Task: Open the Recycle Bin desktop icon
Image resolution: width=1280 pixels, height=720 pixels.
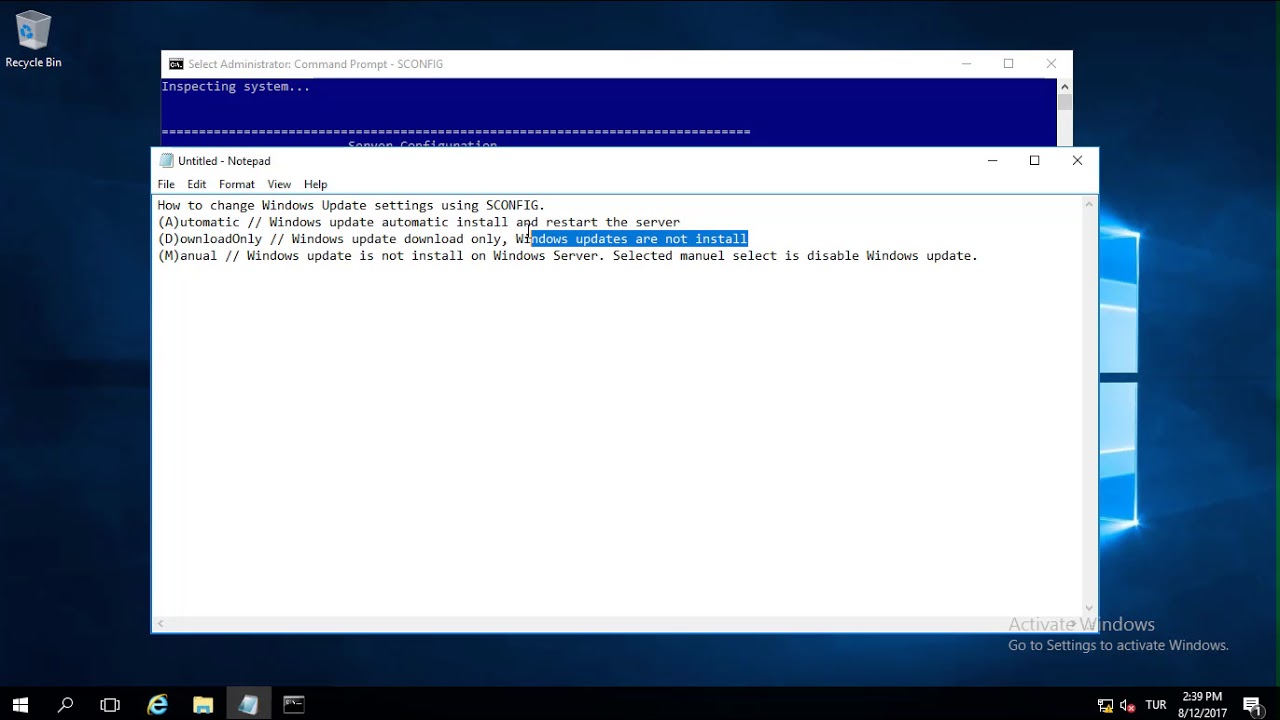Action: (33, 40)
